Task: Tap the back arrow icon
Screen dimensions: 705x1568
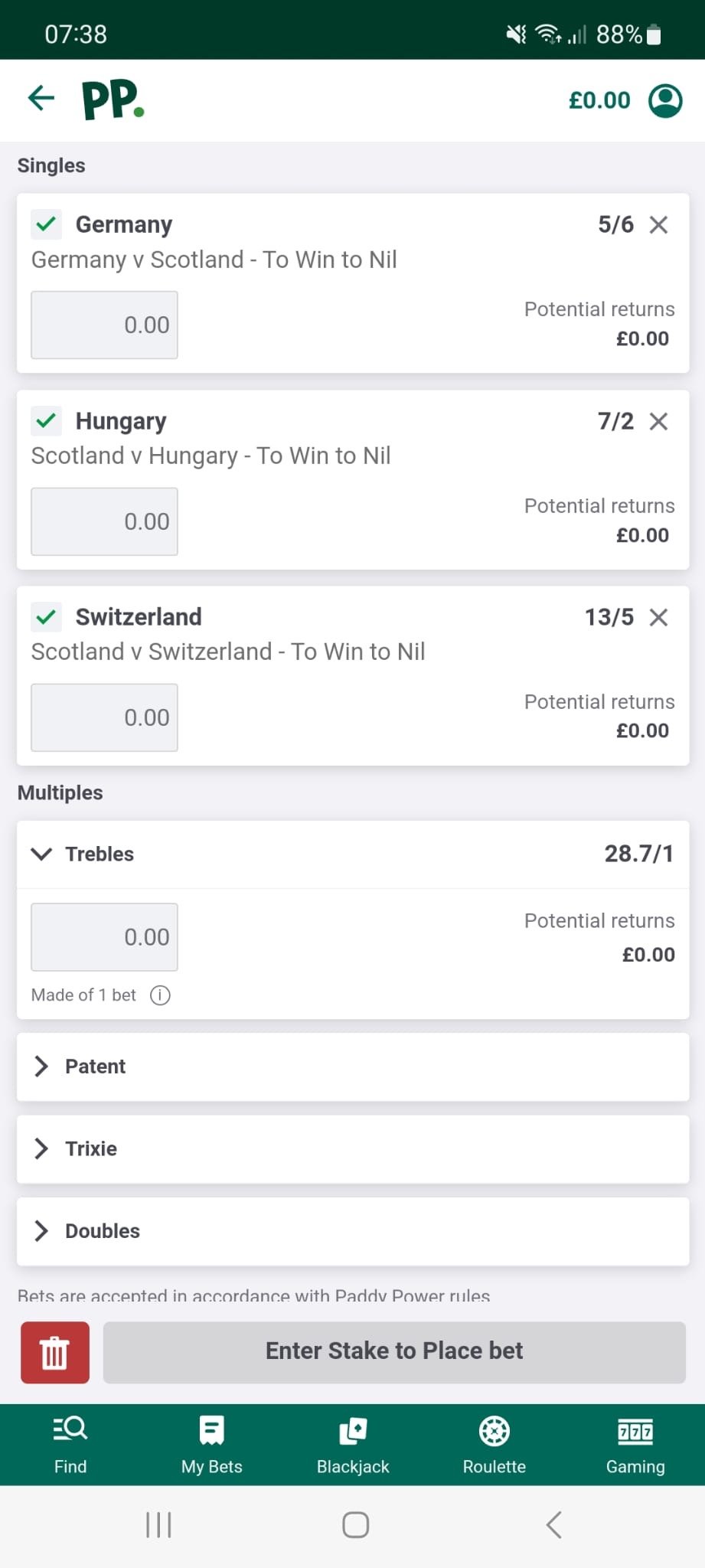Action: (x=41, y=98)
